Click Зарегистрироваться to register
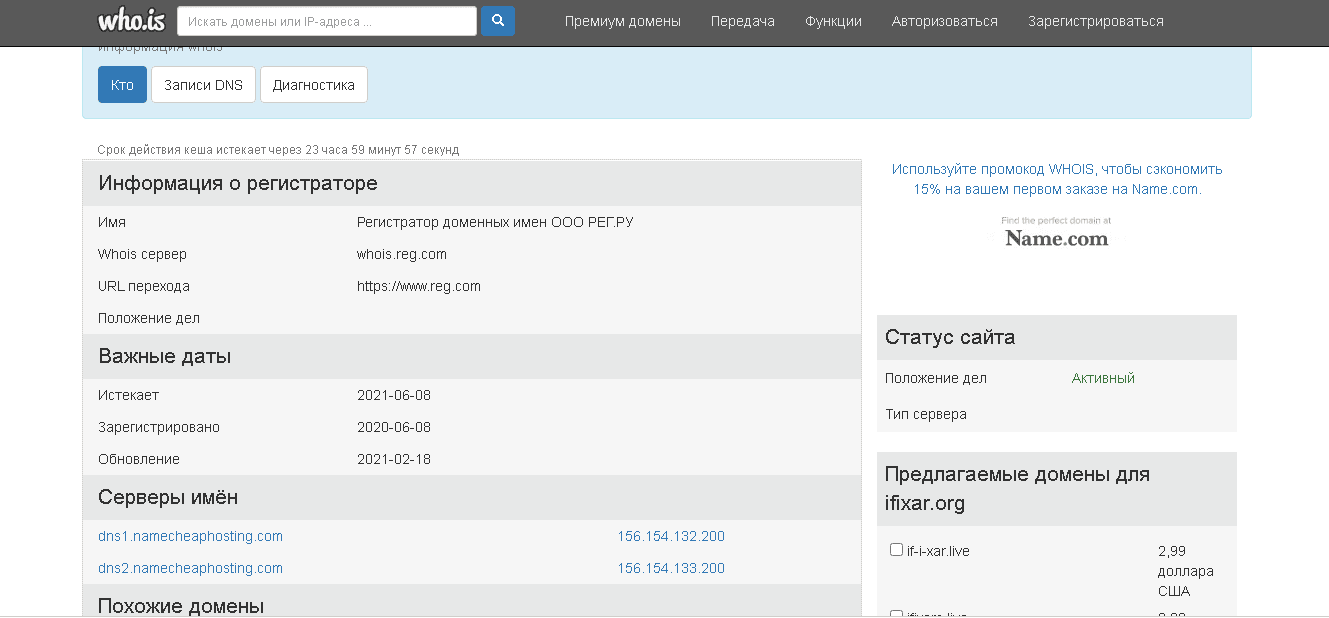The width and height of the screenshot is (1329, 618). (1090, 20)
